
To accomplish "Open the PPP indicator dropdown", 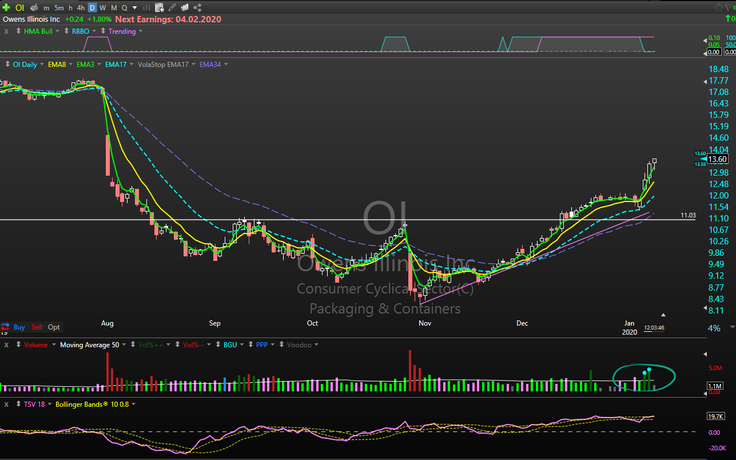I will pyautogui.click(x=273, y=345).
